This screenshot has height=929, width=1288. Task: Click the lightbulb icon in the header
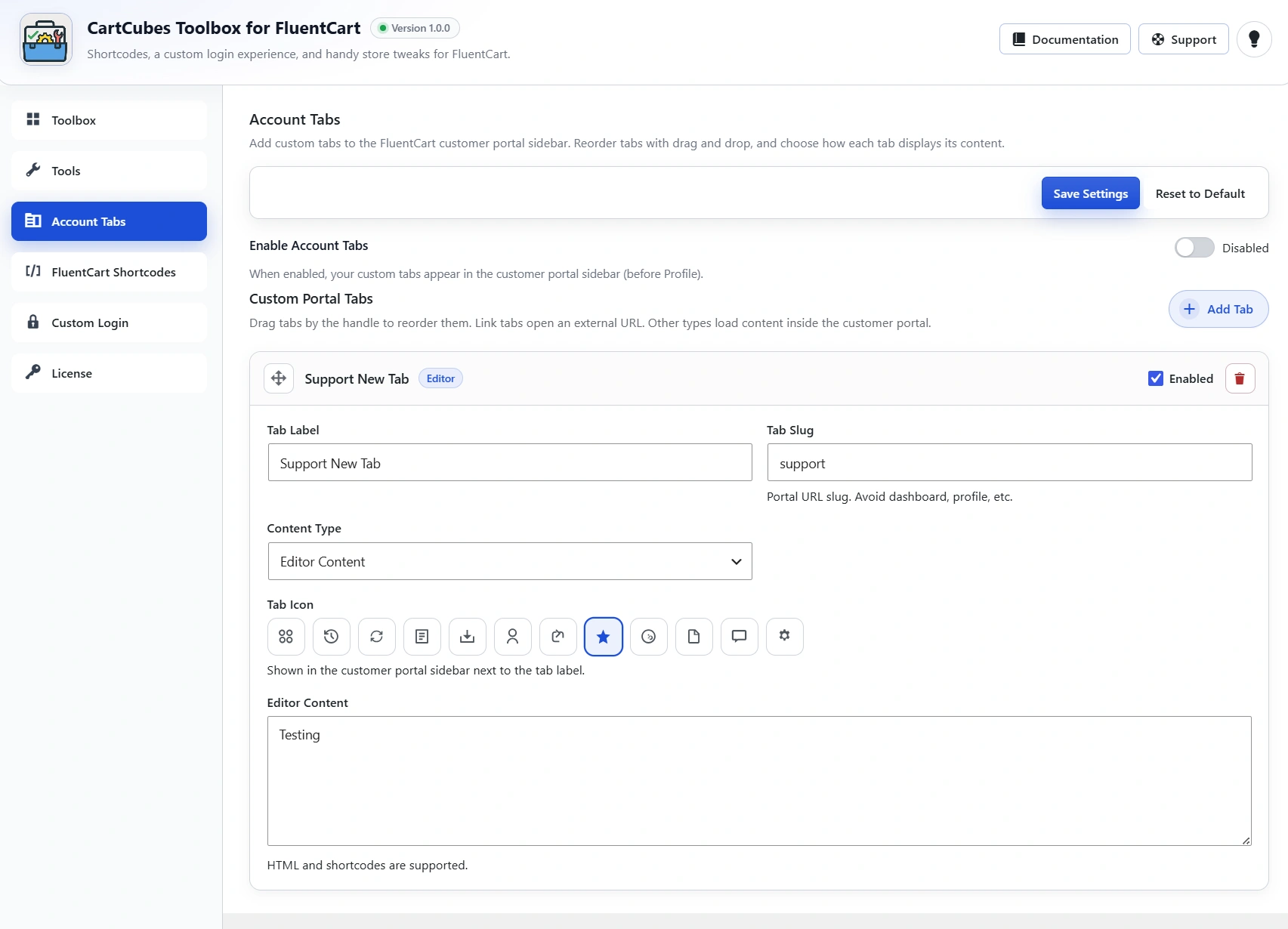tap(1254, 39)
